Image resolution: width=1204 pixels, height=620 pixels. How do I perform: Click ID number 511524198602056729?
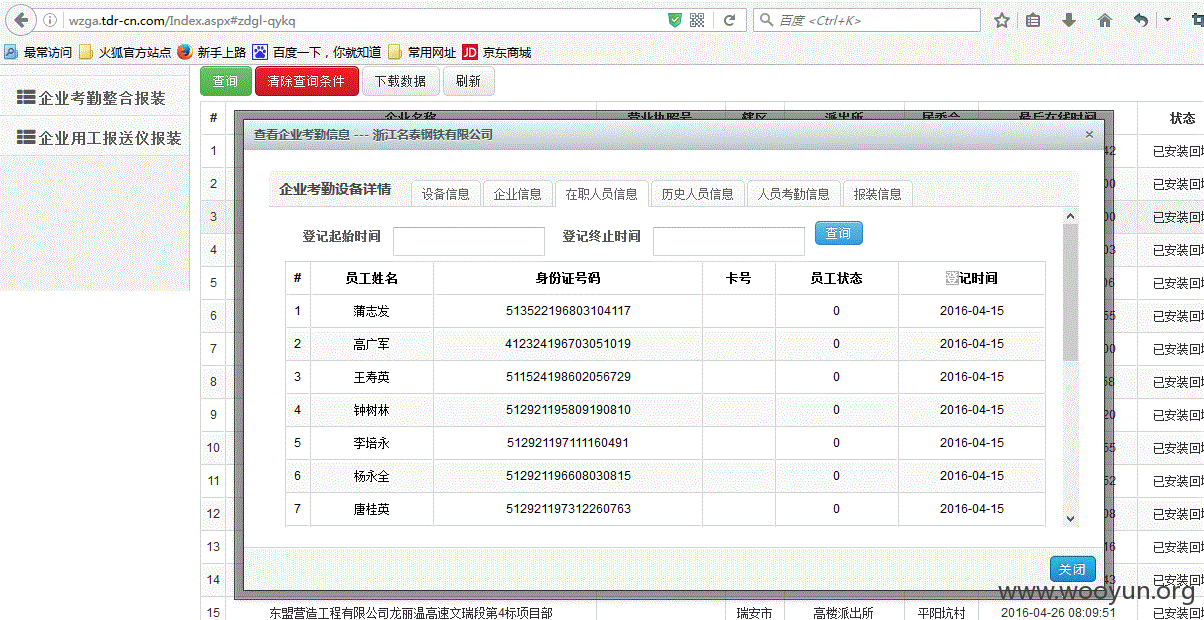(568, 377)
